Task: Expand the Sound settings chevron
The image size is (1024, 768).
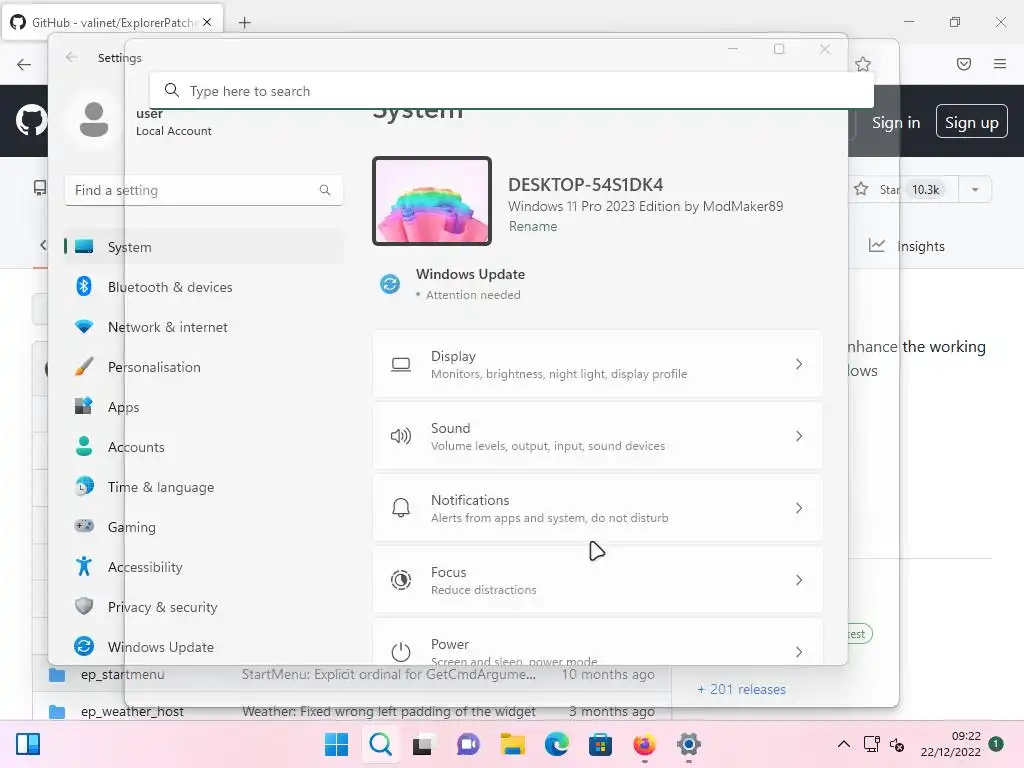Action: [x=799, y=436]
